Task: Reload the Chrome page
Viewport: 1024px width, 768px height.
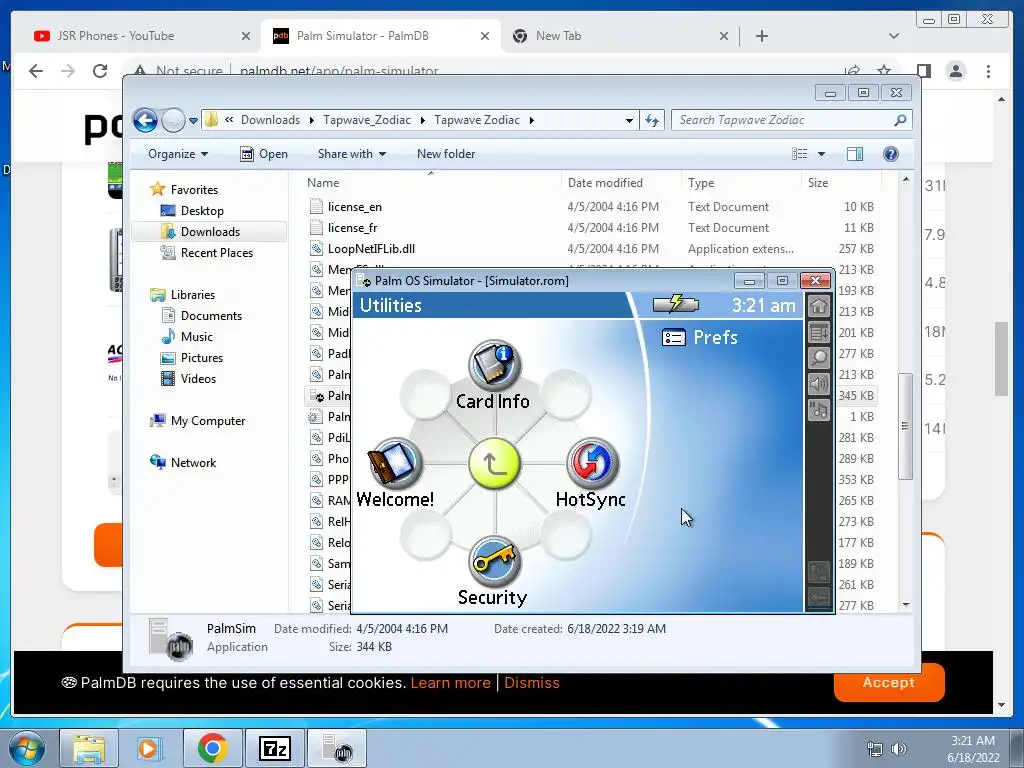Action: click(x=100, y=71)
